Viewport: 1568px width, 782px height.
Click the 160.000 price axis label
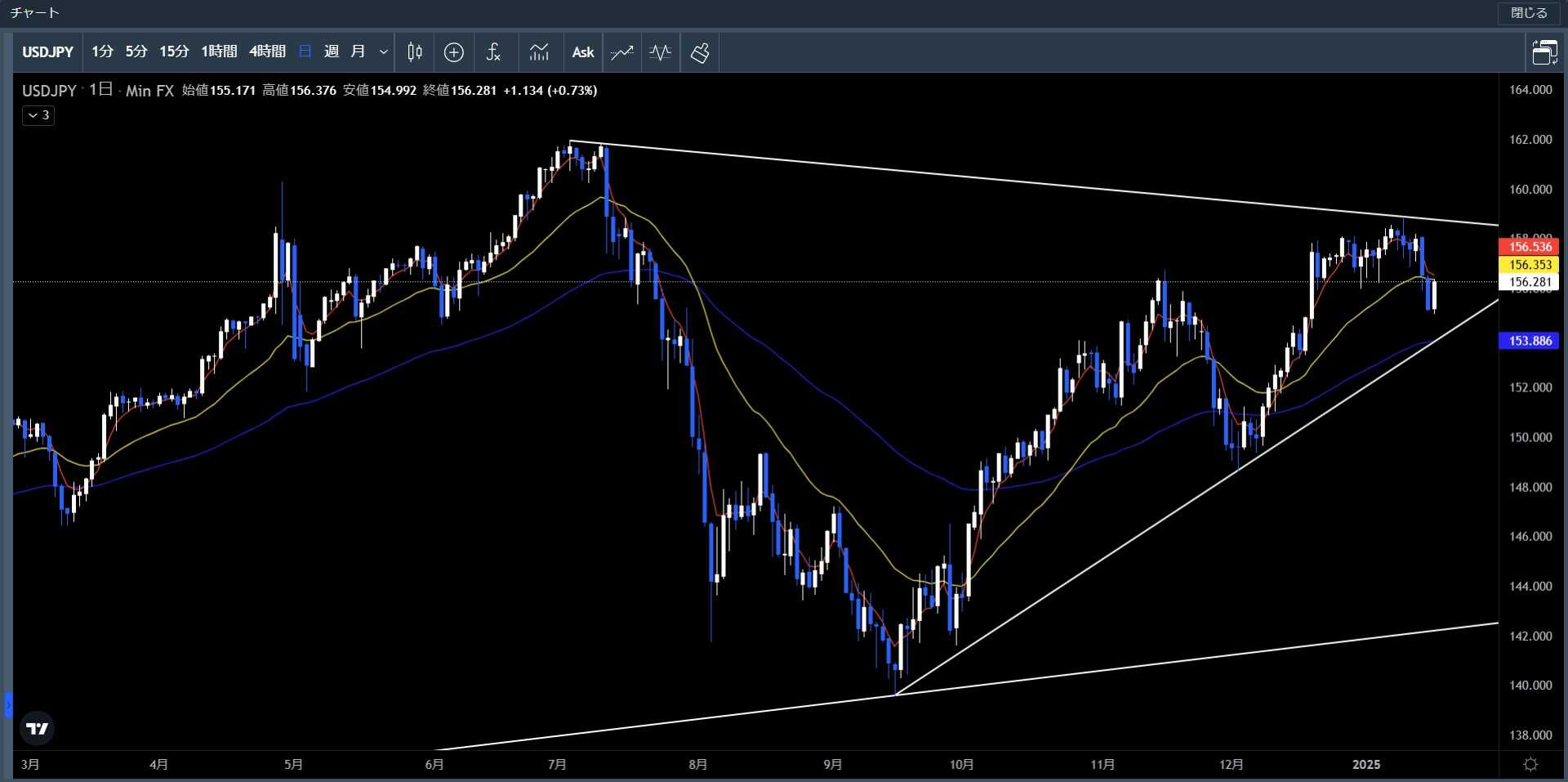pos(1530,190)
